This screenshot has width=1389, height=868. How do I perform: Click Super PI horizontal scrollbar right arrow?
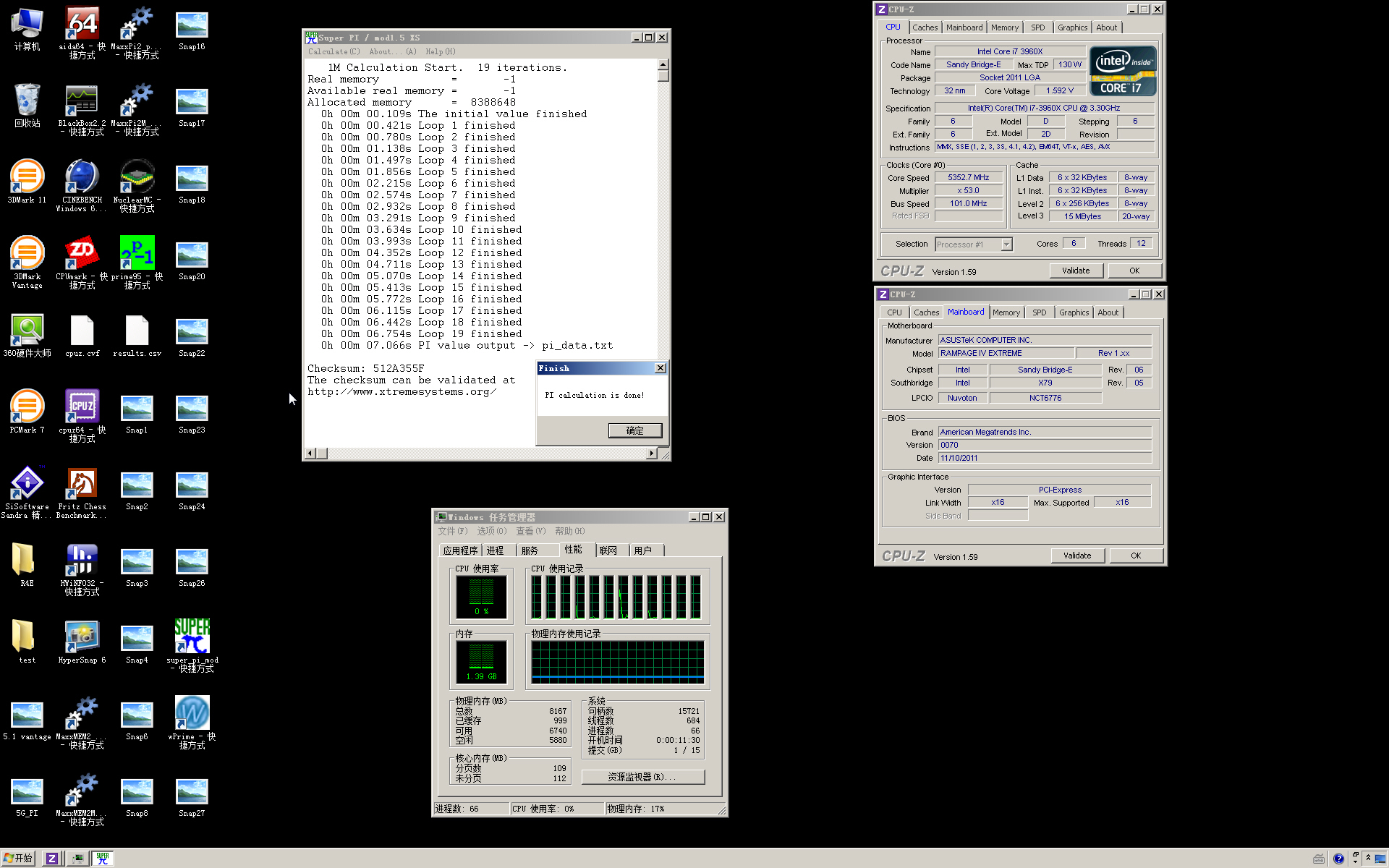651,454
